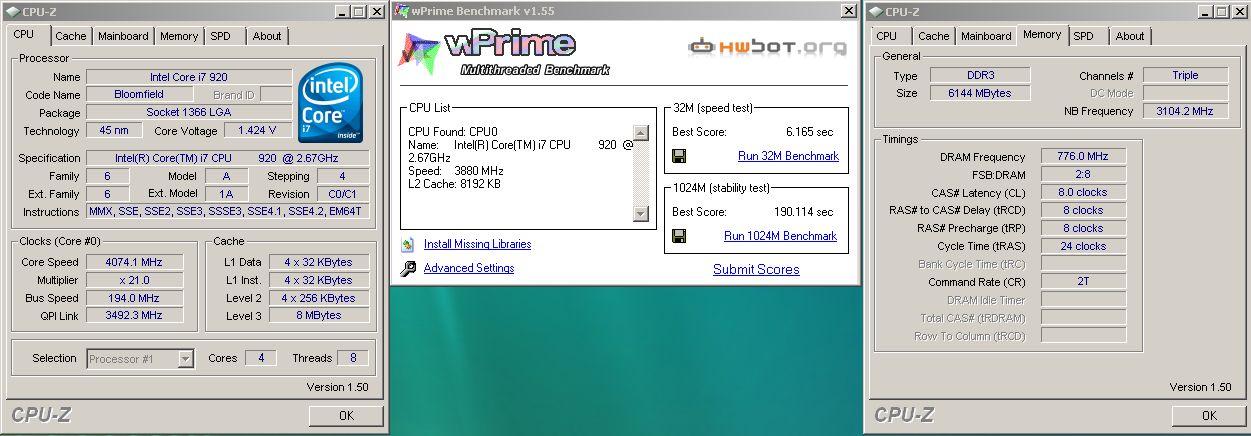Click the 1024M best score 190.114 sec
The image size is (1251, 436).
(802, 212)
